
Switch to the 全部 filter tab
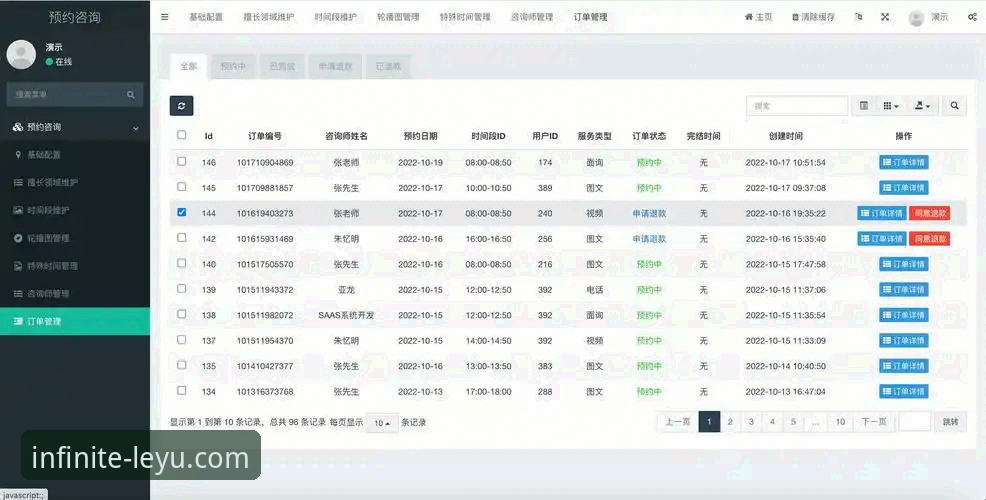pyautogui.click(x=189, y=66)
